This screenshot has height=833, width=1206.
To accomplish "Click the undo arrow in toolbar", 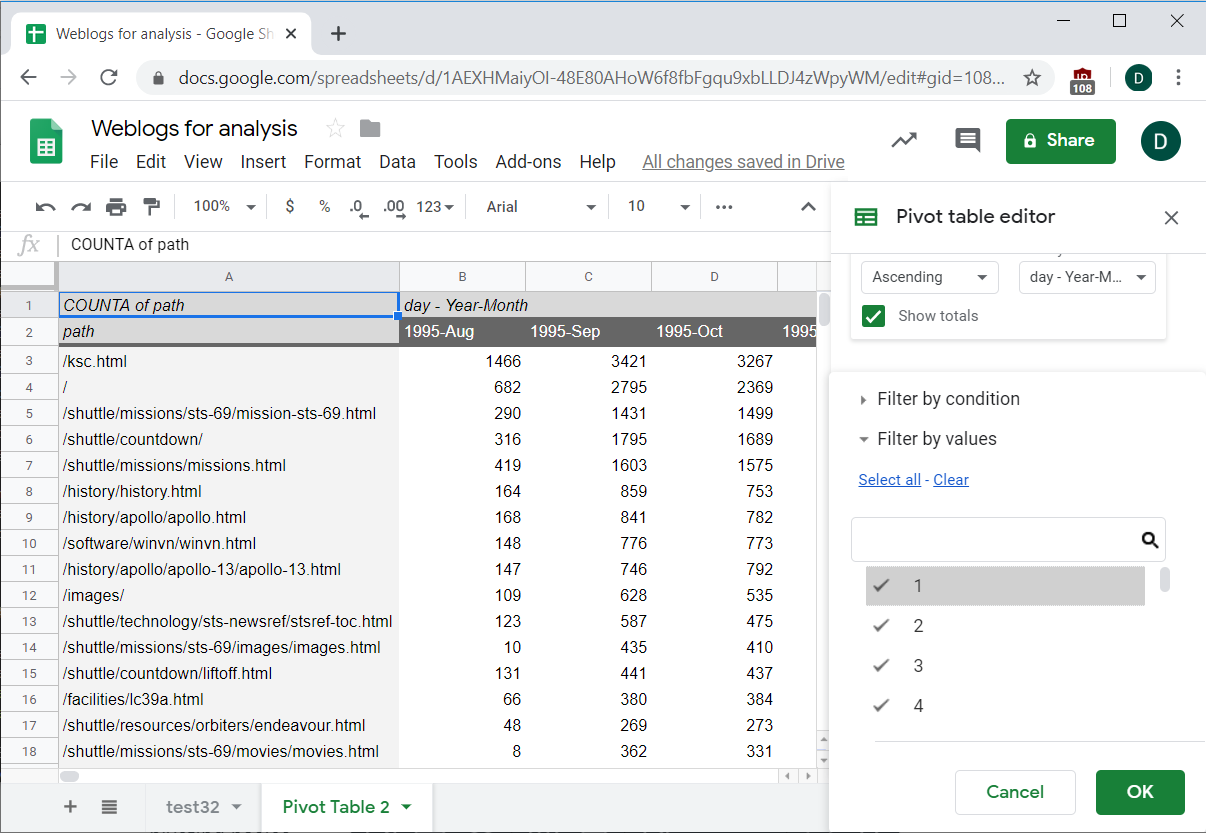I will point(45,207).
